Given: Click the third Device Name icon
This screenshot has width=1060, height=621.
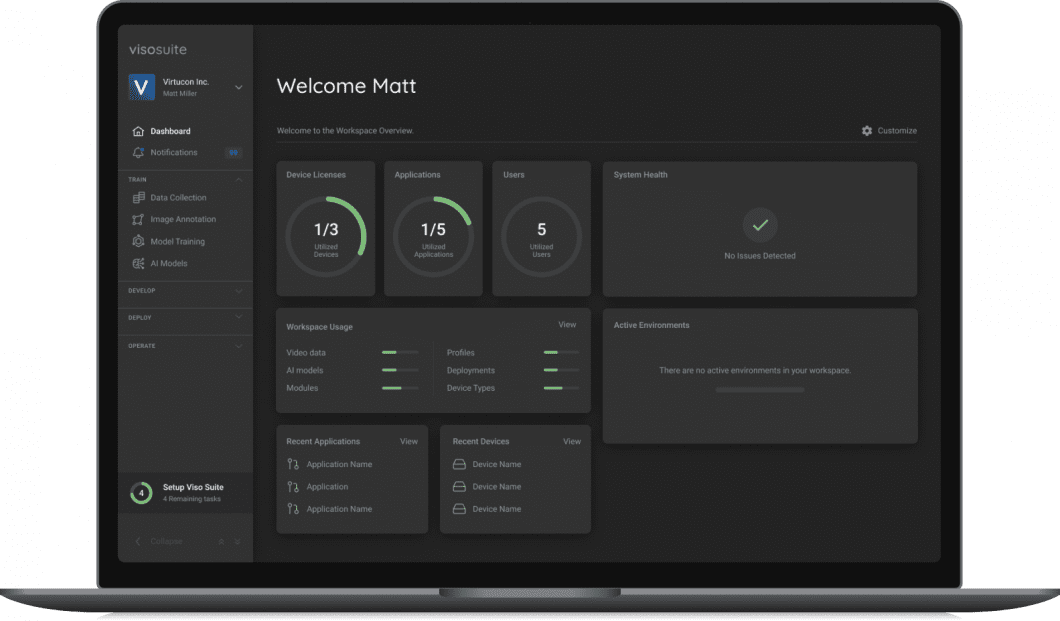Looking at the screenshot, I should click(459, 509).
